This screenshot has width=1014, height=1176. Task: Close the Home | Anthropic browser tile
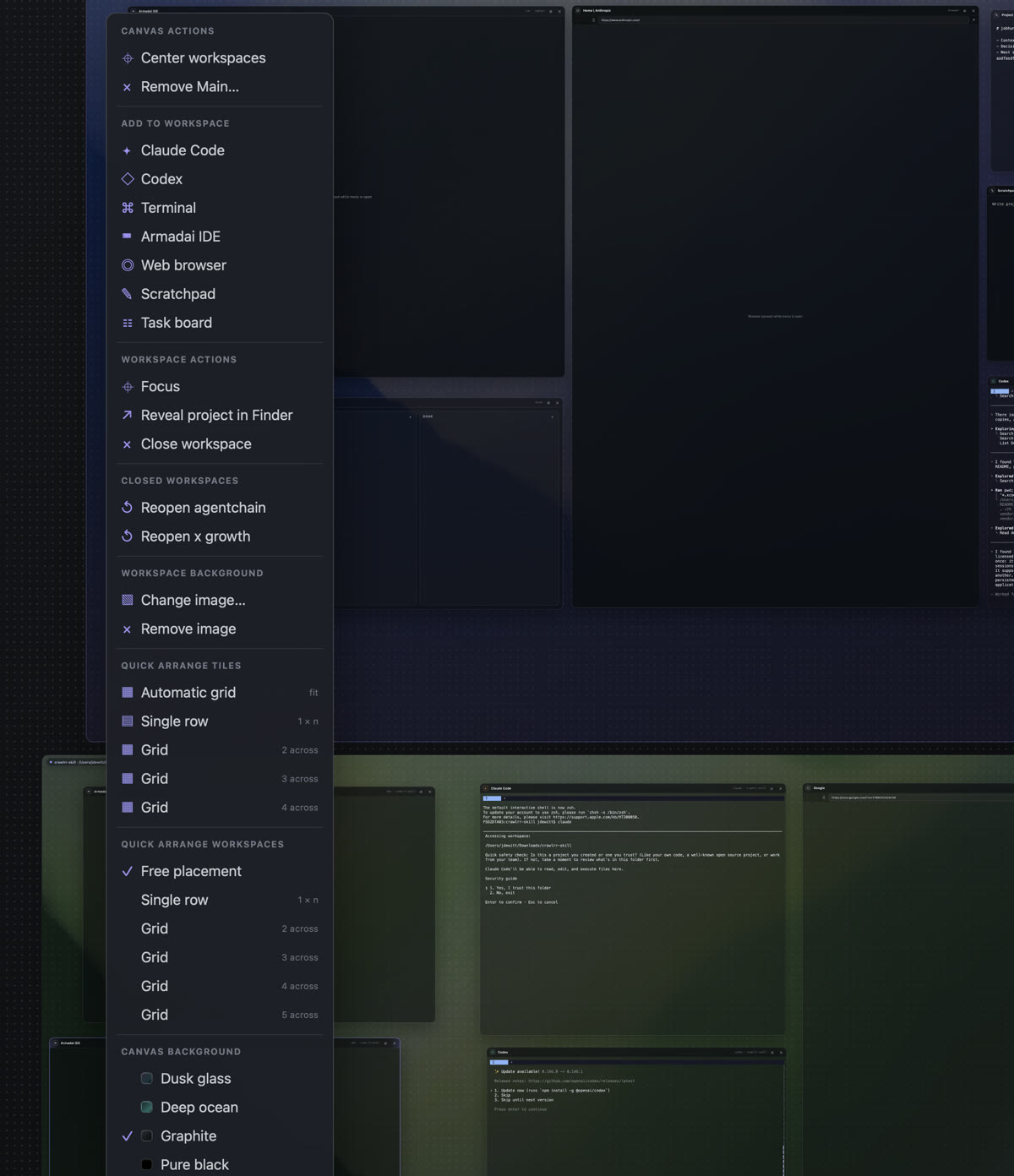coord(973,10)
